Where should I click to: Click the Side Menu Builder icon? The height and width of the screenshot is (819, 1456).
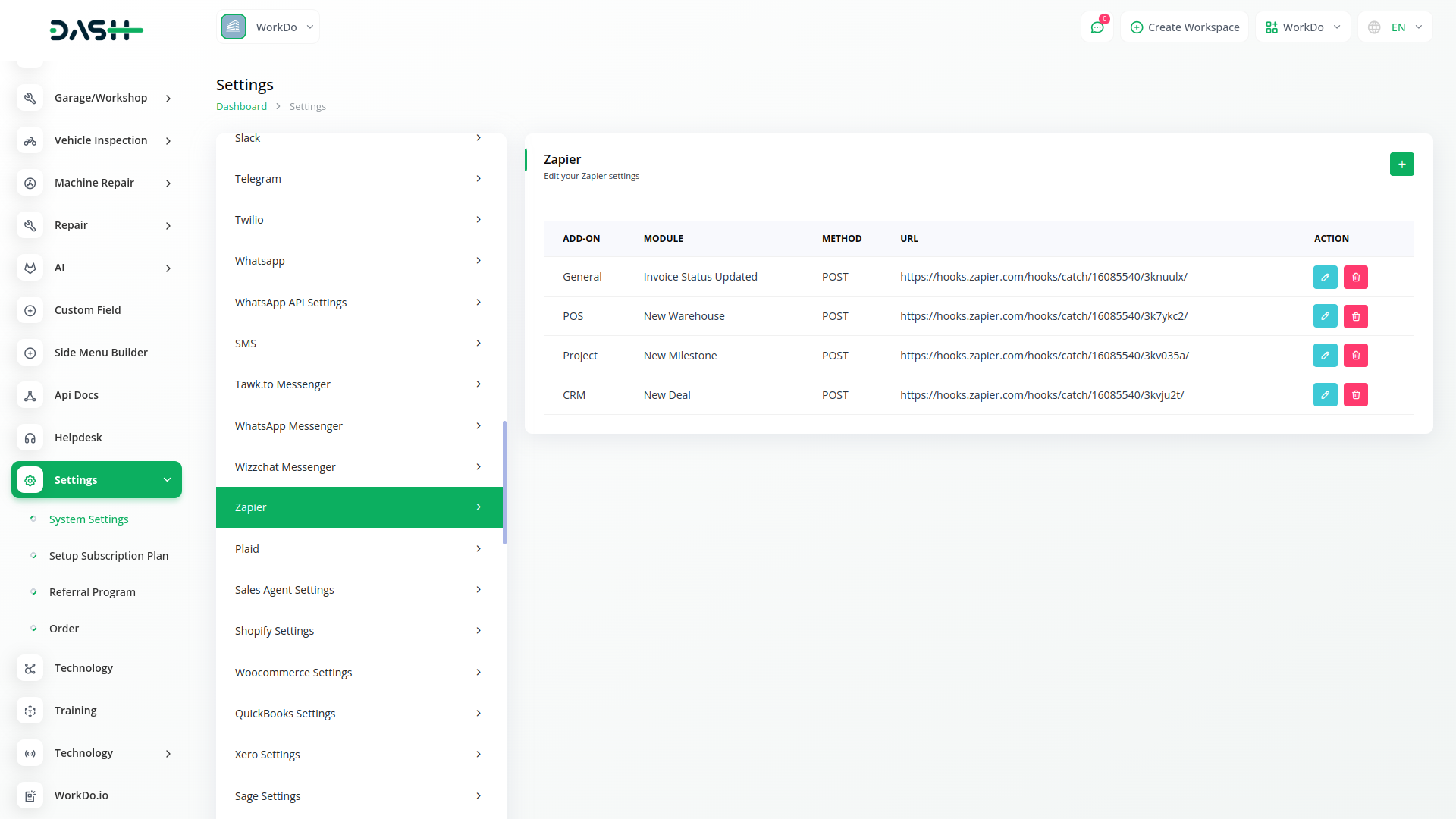(30, 353)
